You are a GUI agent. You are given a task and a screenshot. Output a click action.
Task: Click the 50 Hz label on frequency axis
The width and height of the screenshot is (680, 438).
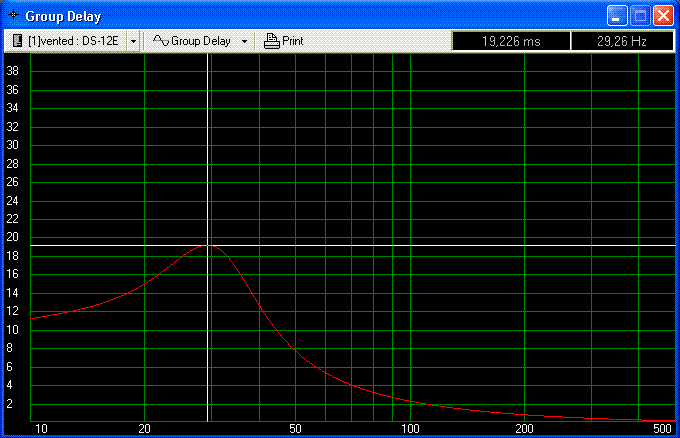coord(295,428)
